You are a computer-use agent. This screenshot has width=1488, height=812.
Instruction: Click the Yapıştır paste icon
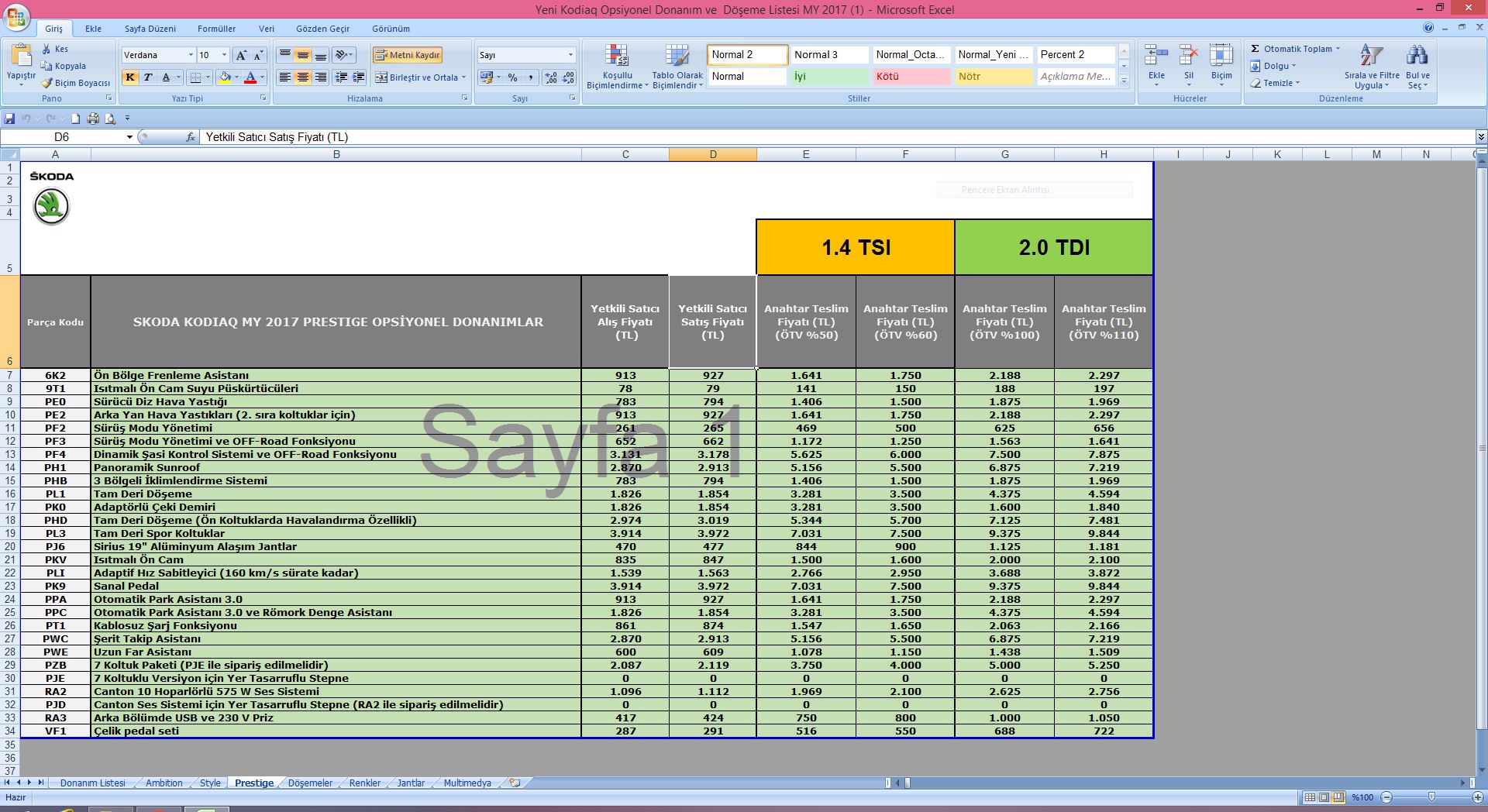pos(21,56)
